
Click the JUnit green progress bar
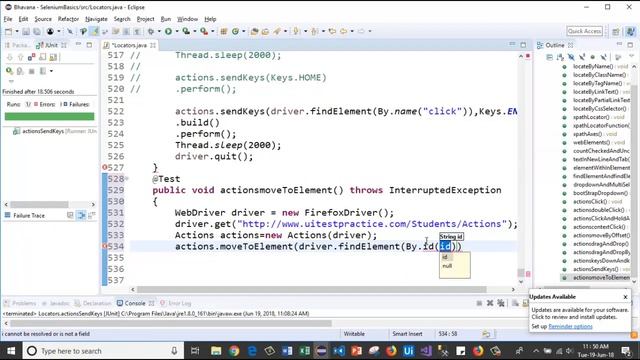(49, 116)
